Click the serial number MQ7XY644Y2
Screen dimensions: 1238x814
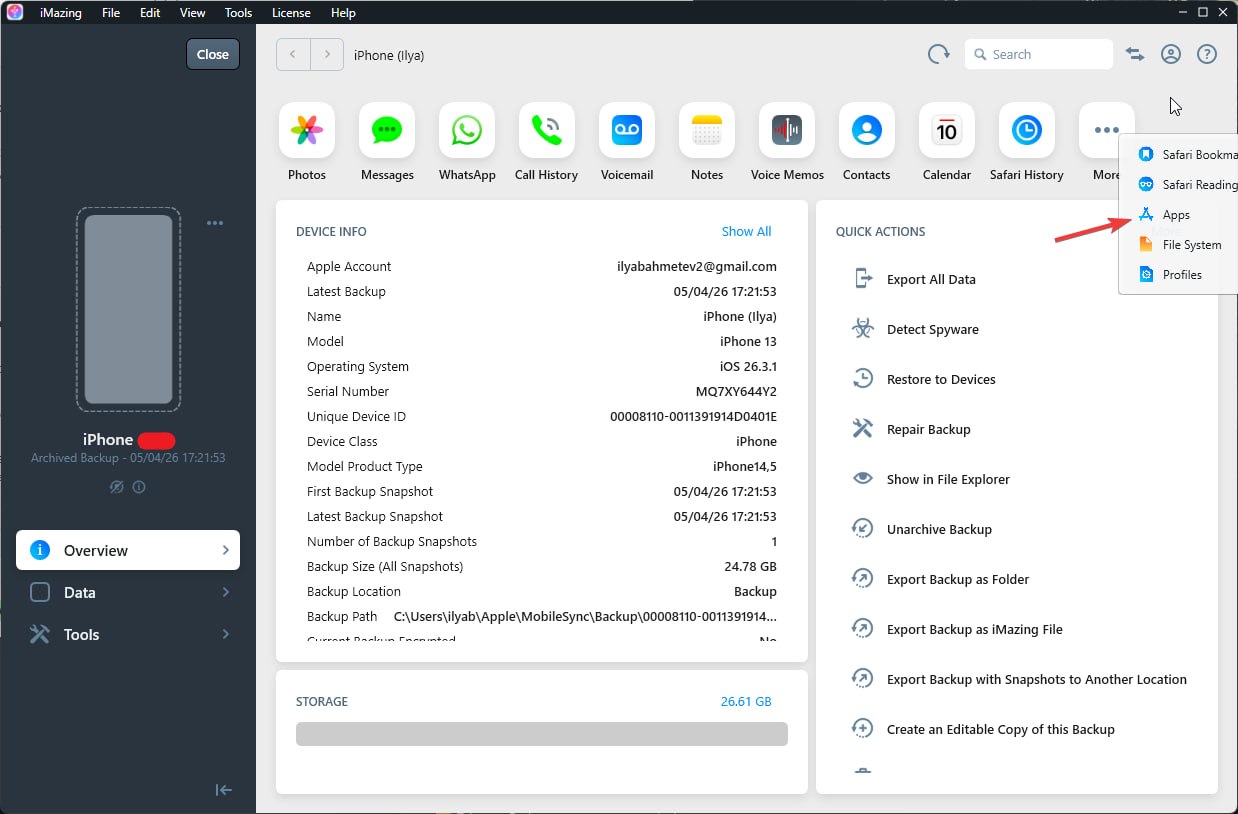(x=736, y=391)
